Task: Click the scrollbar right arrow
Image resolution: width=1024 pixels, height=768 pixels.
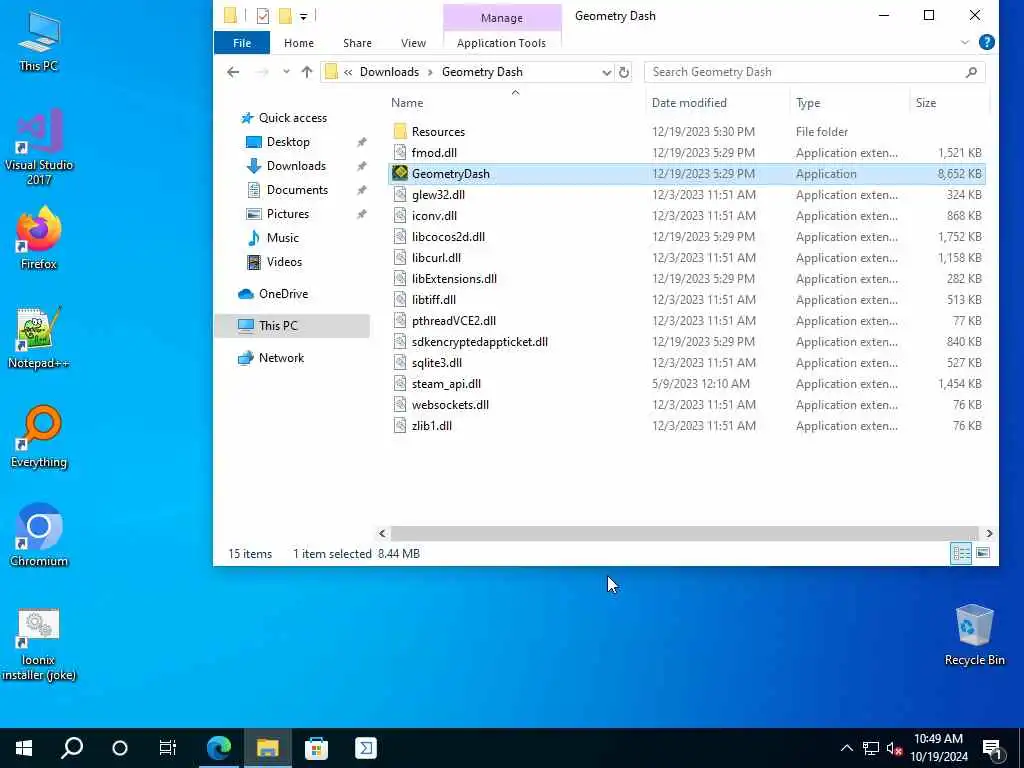Action: [989, 534]
